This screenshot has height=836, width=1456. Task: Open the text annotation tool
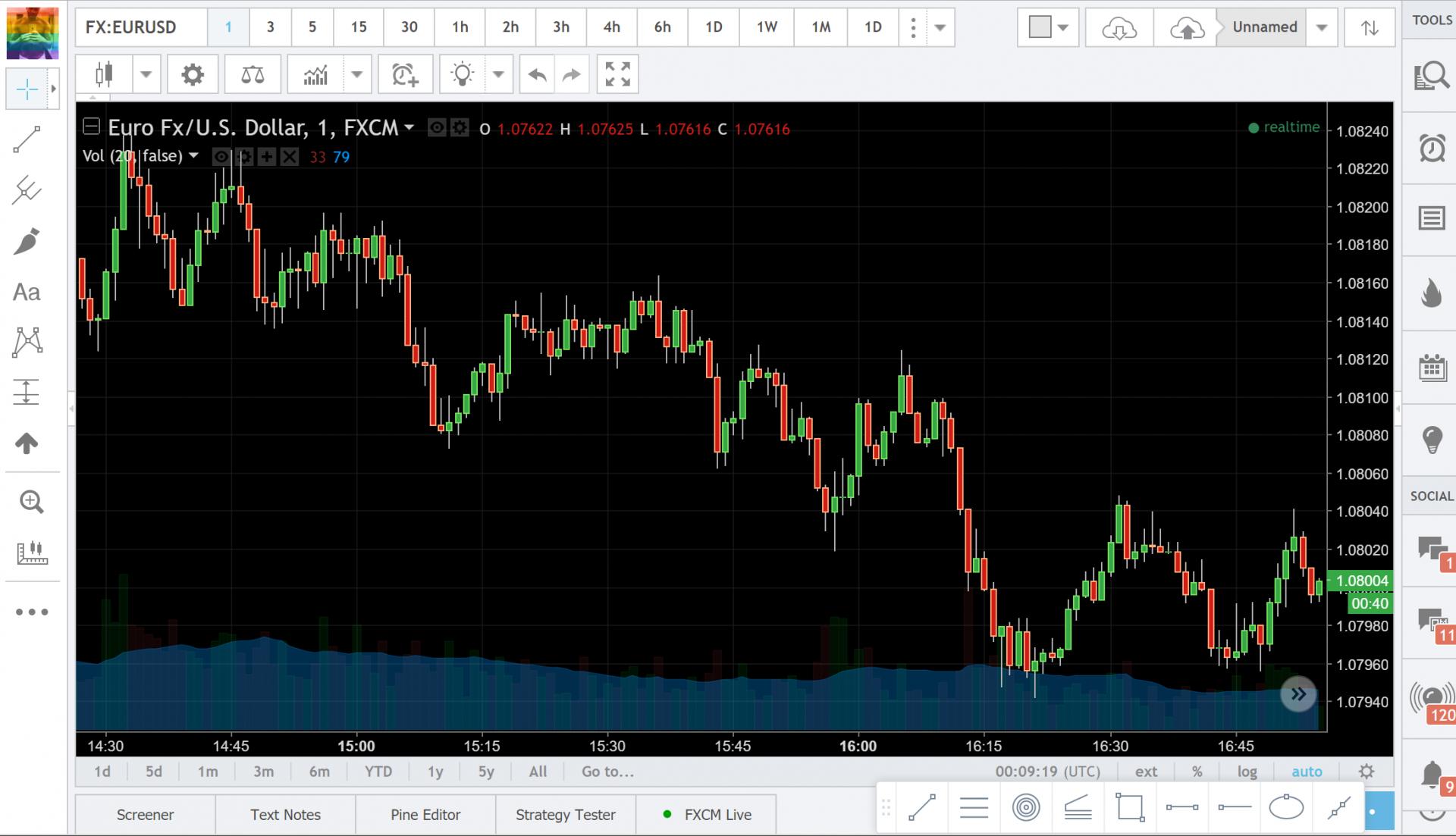tap(27, 293)
